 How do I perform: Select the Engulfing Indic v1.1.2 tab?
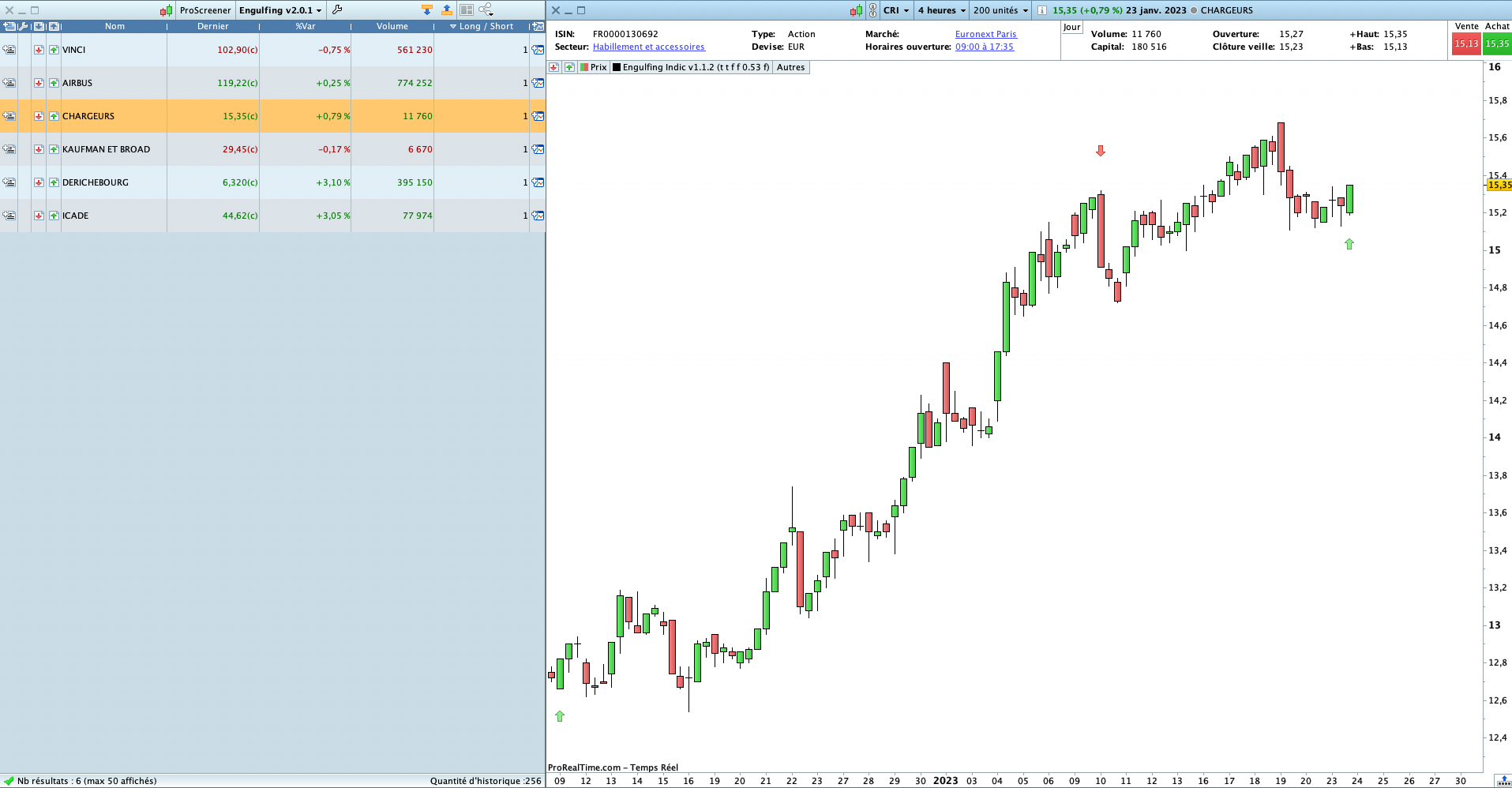pos(691,67)
